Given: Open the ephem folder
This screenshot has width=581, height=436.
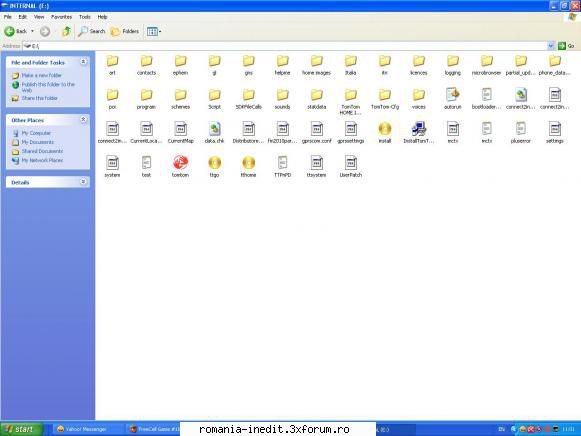Looking at the screenshot, I should (x=180, y=65).
